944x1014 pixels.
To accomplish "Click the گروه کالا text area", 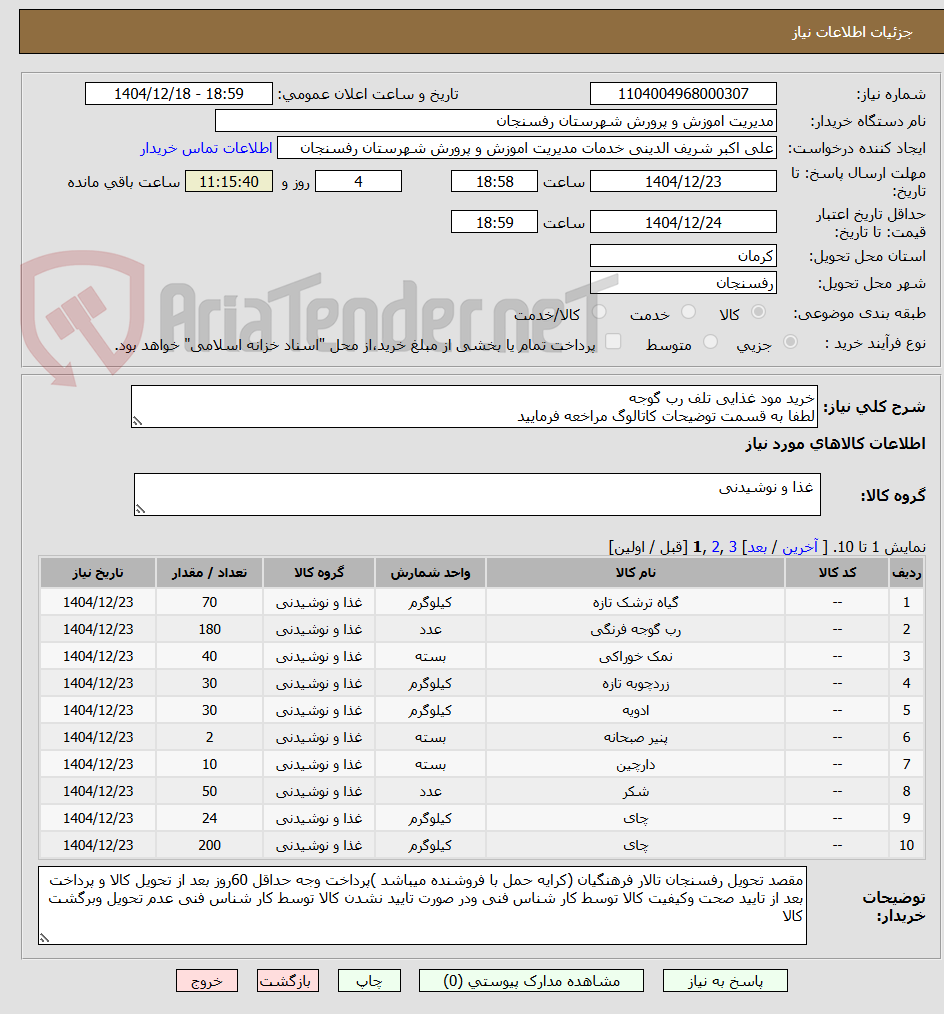I will click(477, 495).
